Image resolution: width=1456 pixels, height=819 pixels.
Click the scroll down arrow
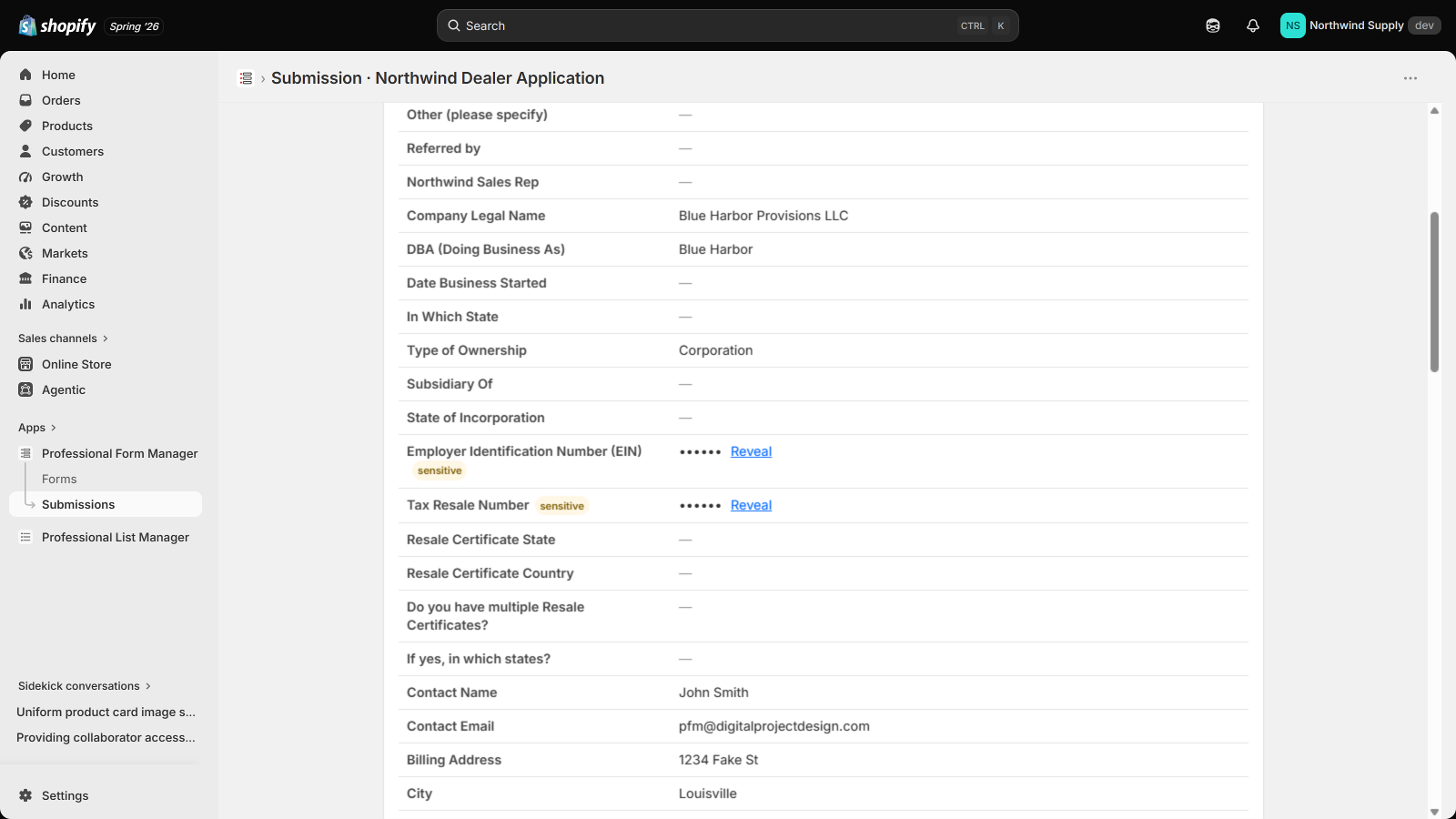1434,812
